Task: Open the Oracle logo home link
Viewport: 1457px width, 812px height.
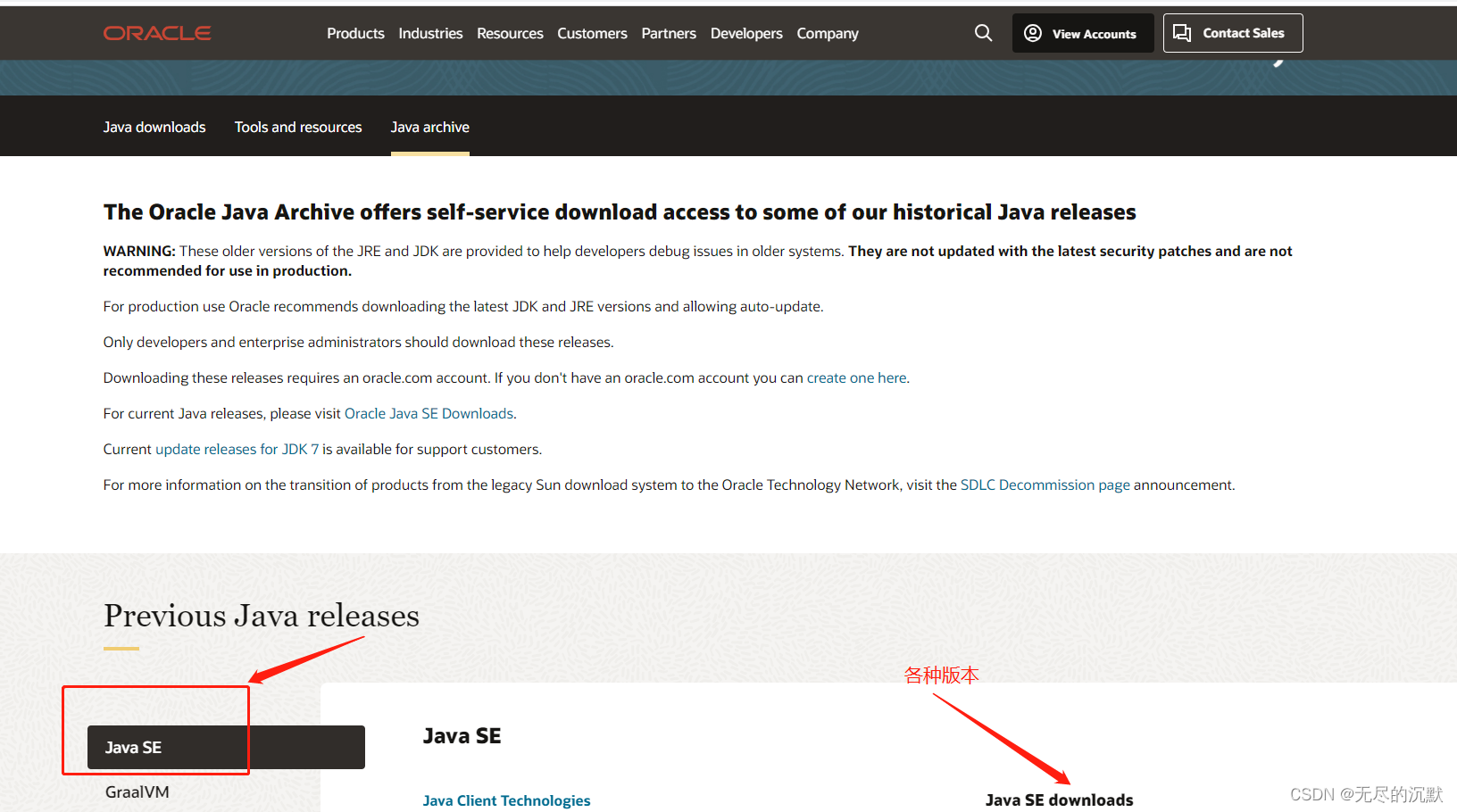Action: 157,33
